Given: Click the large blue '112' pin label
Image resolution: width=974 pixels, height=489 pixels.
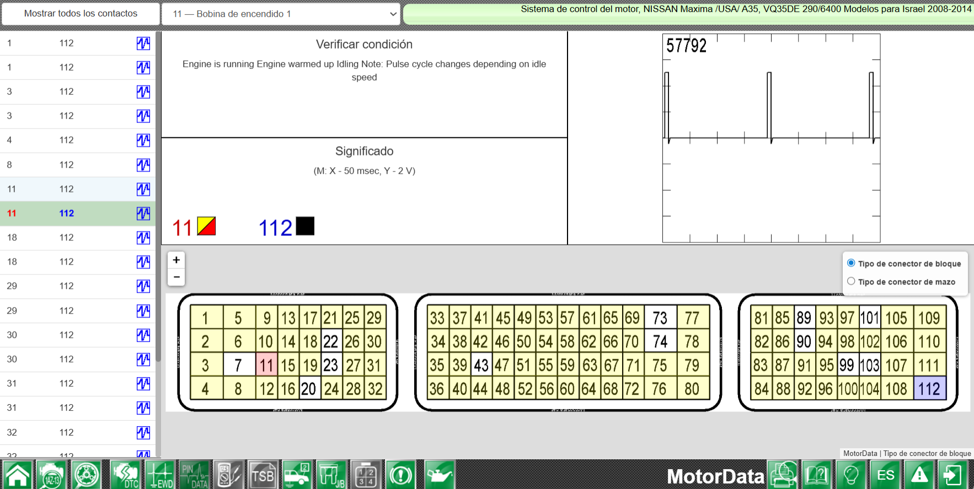Looking at the screenshot, I should point(275,228).
